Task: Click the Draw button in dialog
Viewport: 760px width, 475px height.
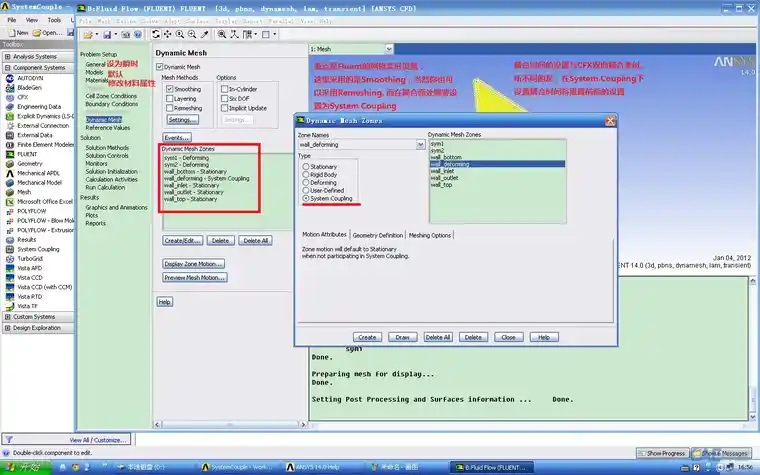Action: pos(402,337)
